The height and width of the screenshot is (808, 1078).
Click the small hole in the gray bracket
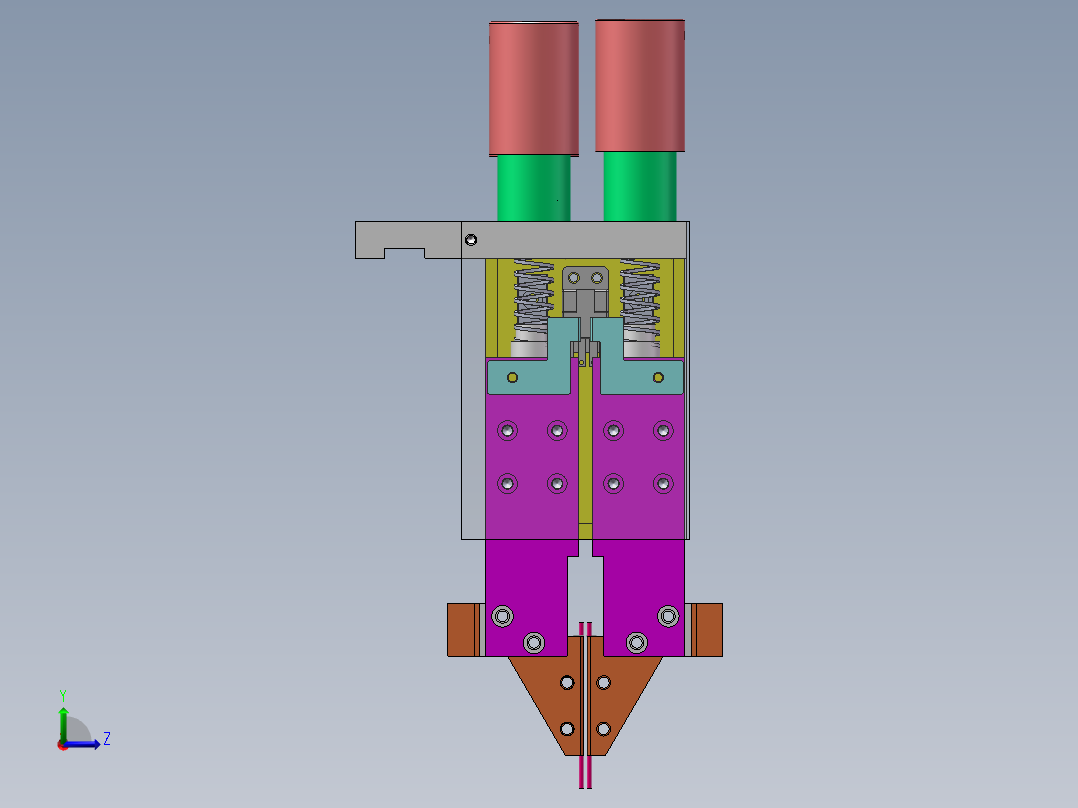tap(471, 240)
